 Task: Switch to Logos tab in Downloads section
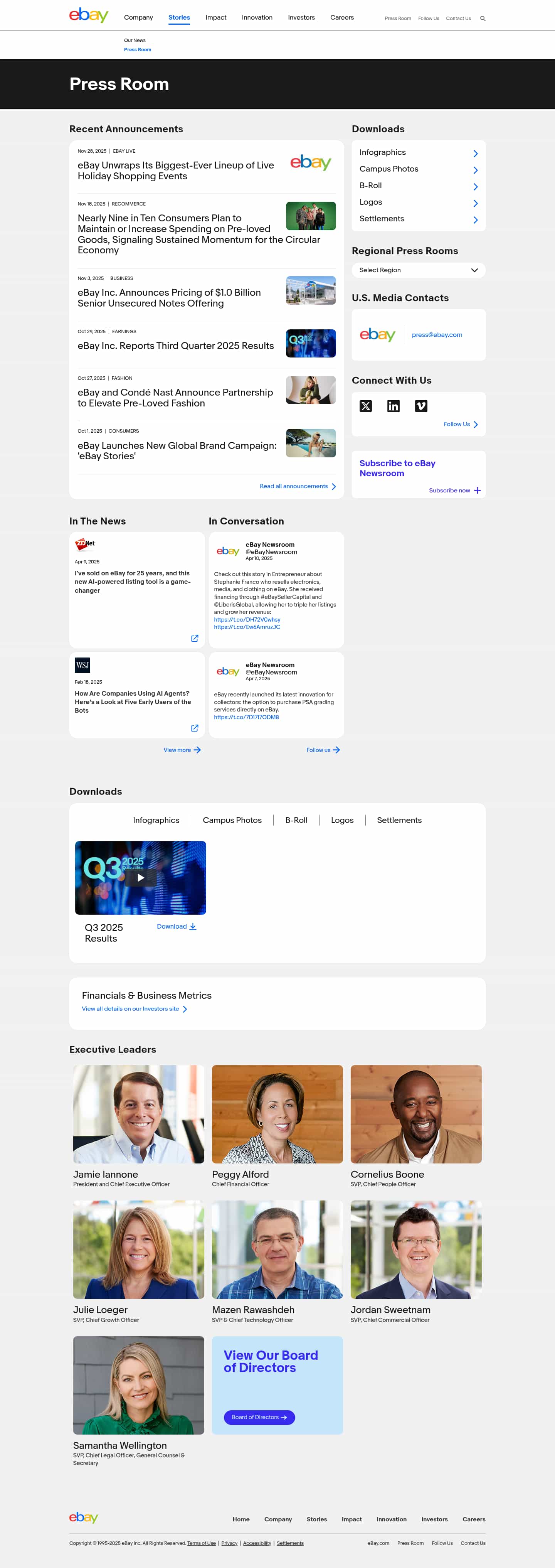pyautogui.click(x=342, y=820)
